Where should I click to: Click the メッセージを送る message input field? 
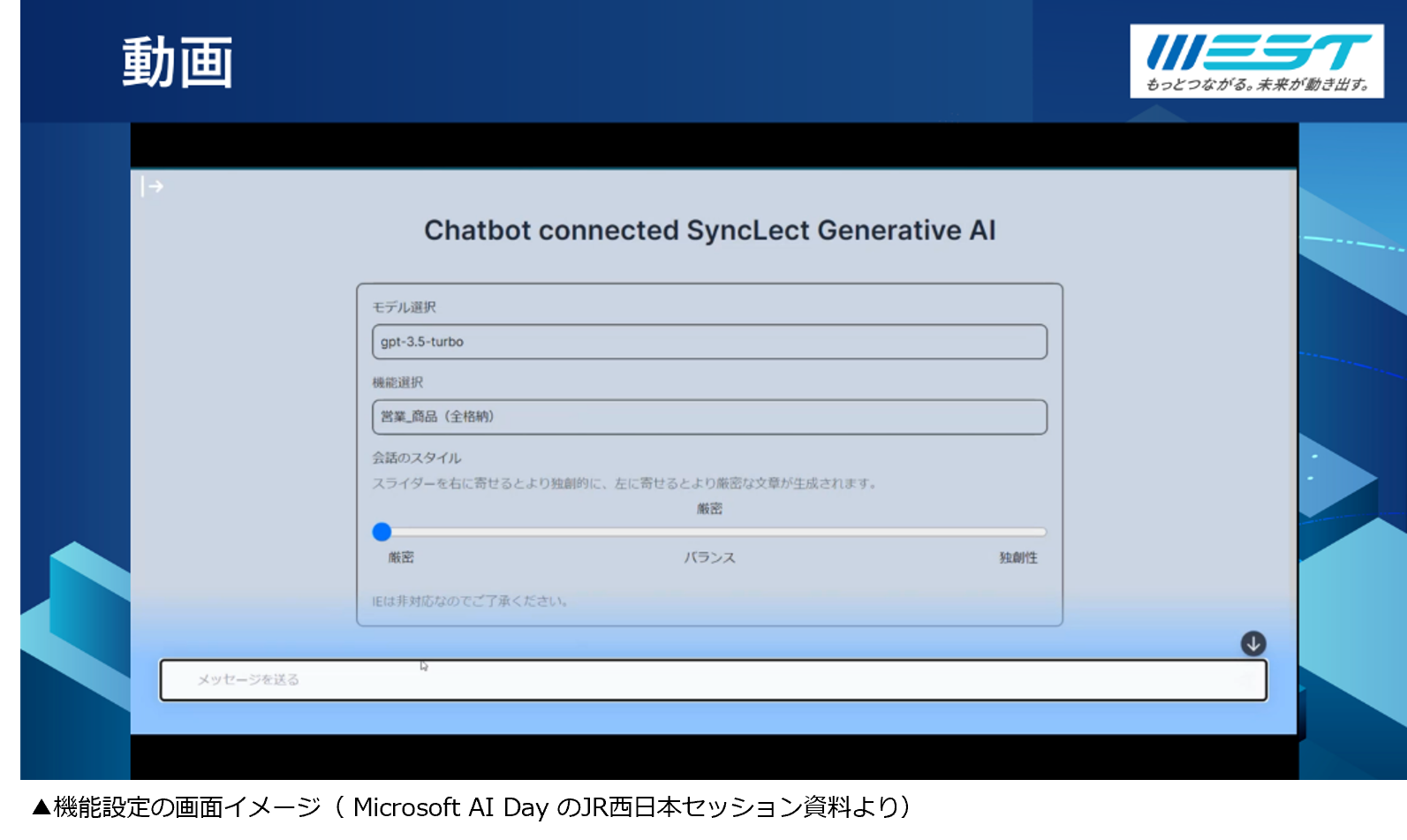pyautogui.click(x=713, y=680)
